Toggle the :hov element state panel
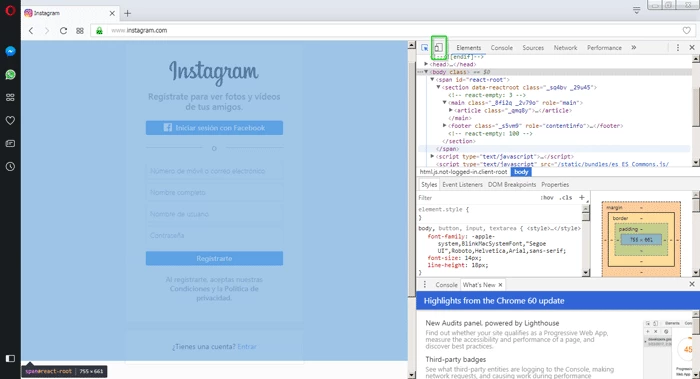The height and width of the screenshot is (379, 700). pyautogui.click(x=547, y=198)
